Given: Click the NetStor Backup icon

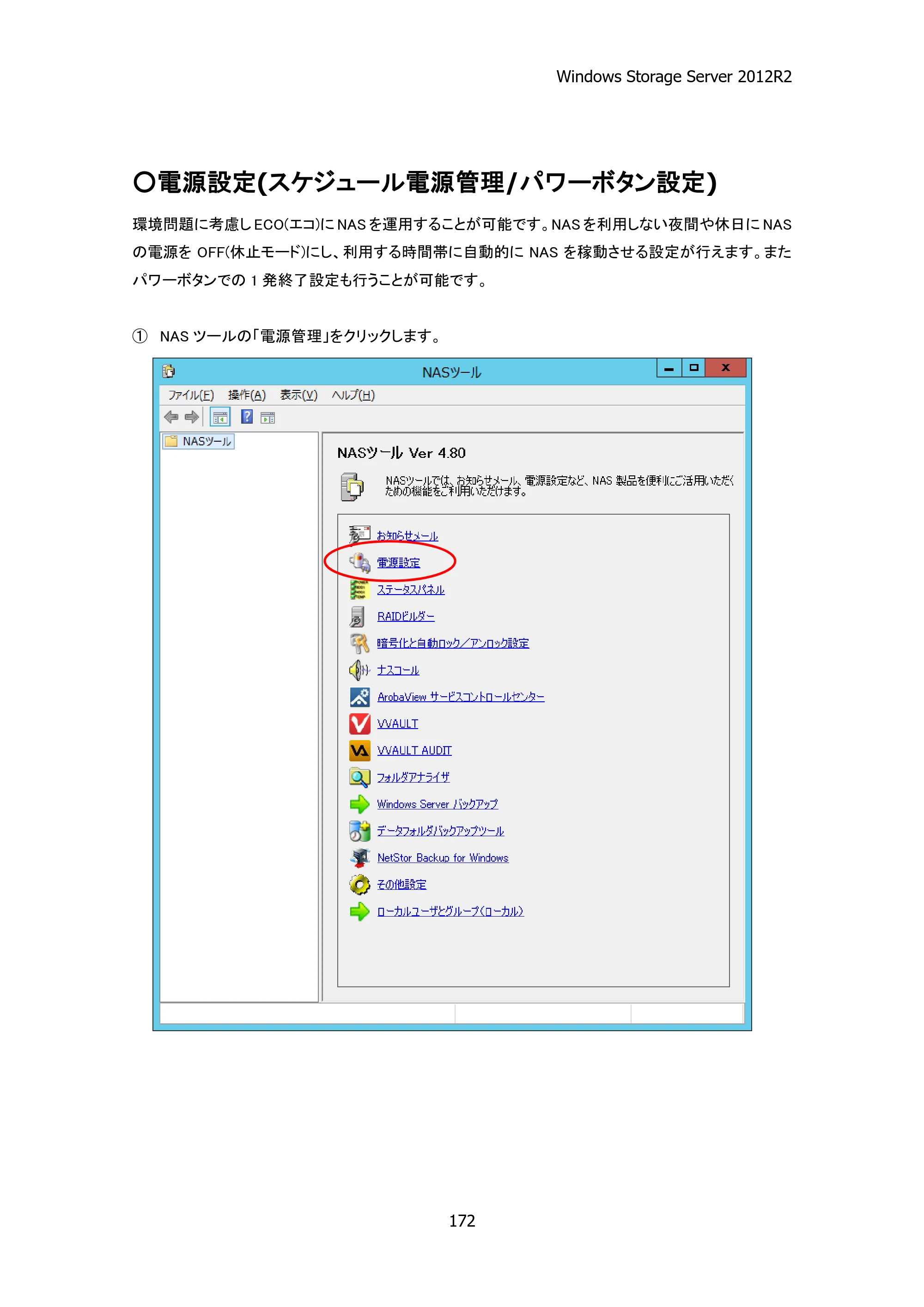Looking at the screenshot, I should 359,857.
